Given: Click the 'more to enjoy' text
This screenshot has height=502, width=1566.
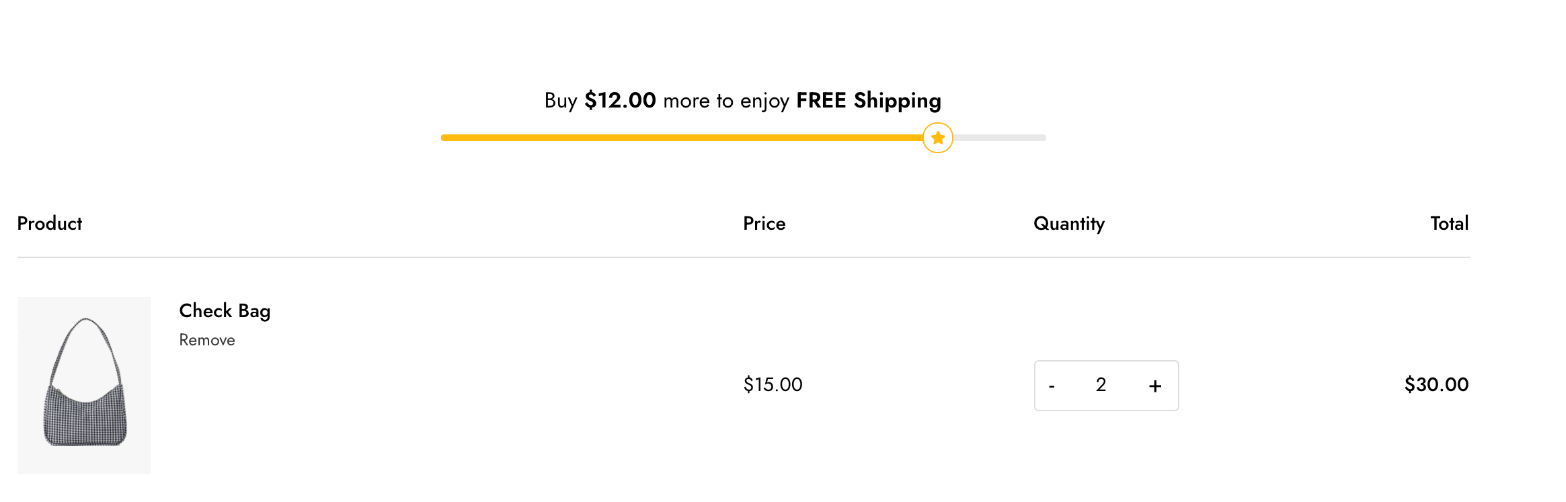Looking at the screenshot, I should click(726, 101).
